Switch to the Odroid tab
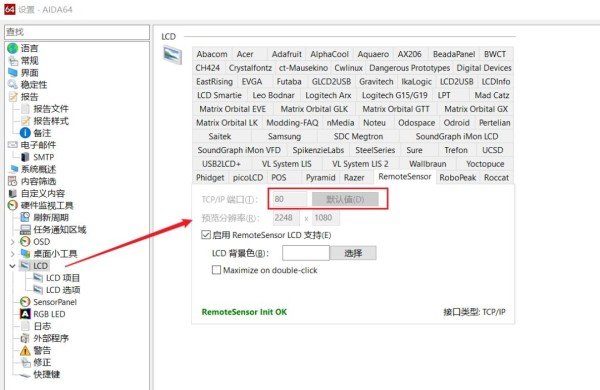 [457, 123]
